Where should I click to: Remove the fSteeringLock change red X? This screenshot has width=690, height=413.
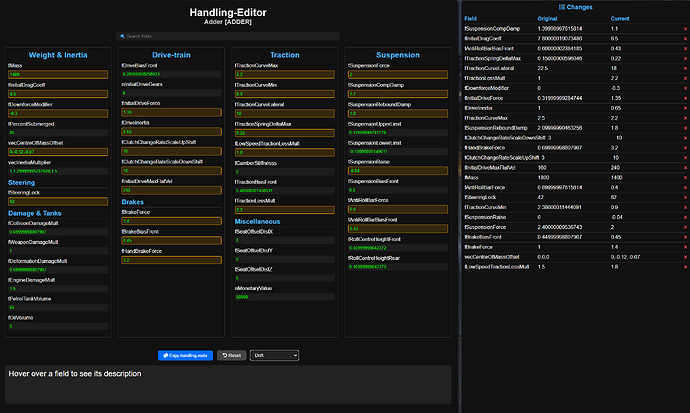(685, 197)
